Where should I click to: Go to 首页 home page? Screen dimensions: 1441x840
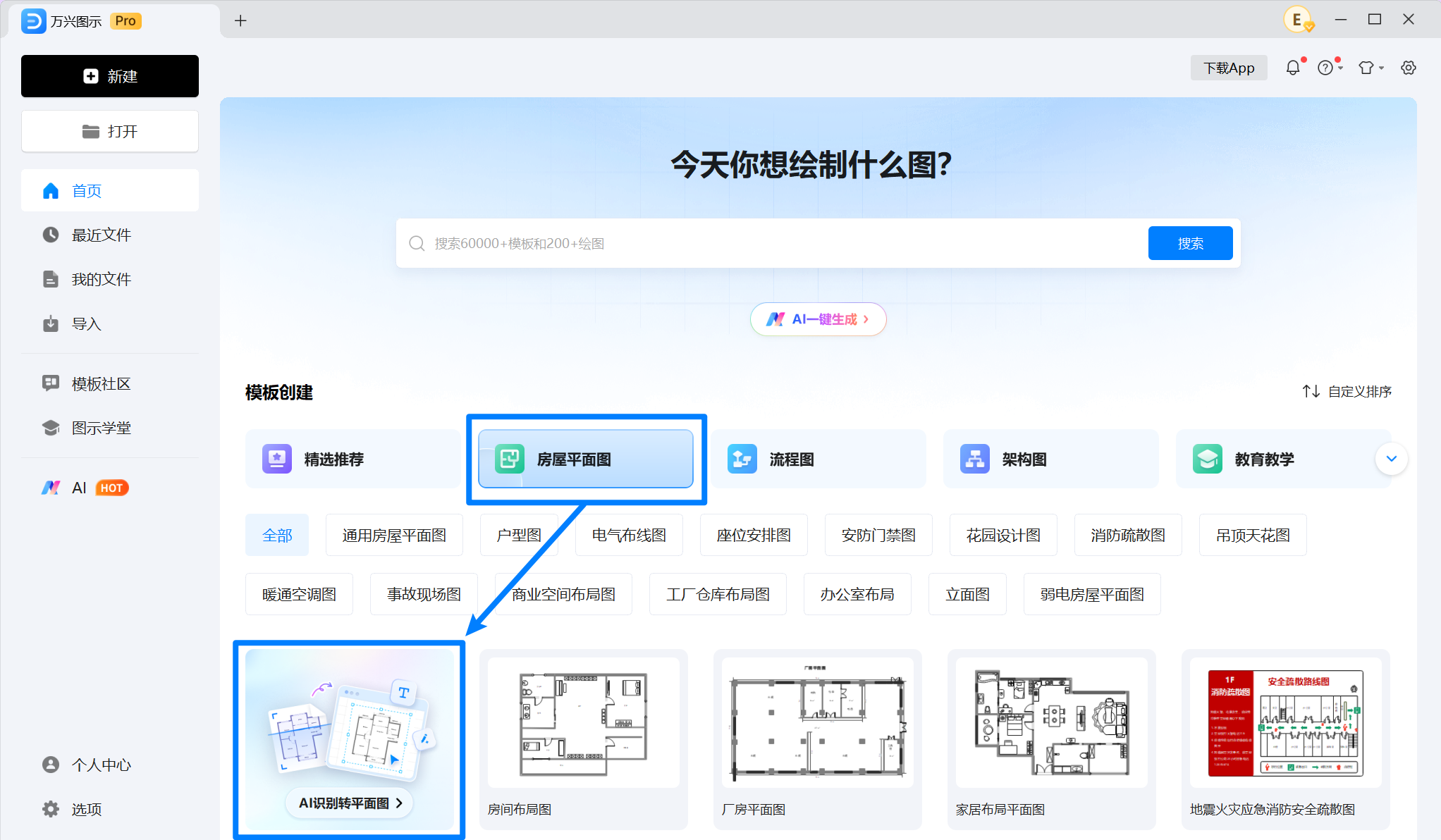point(110,191)
